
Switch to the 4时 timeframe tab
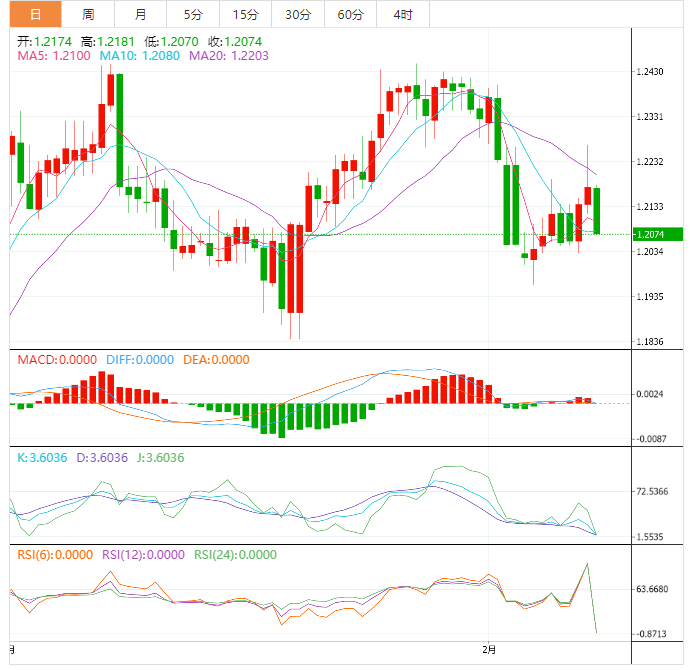click(403, 14)
